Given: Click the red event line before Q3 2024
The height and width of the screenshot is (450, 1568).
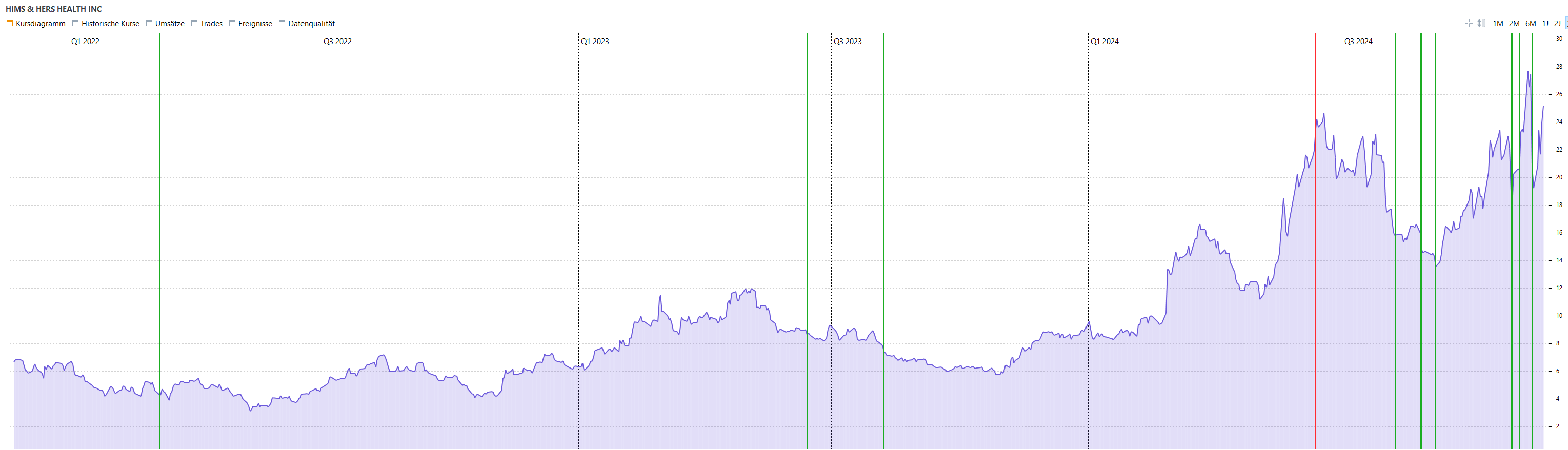Looking at the screenshot, I should point(1315,241).
